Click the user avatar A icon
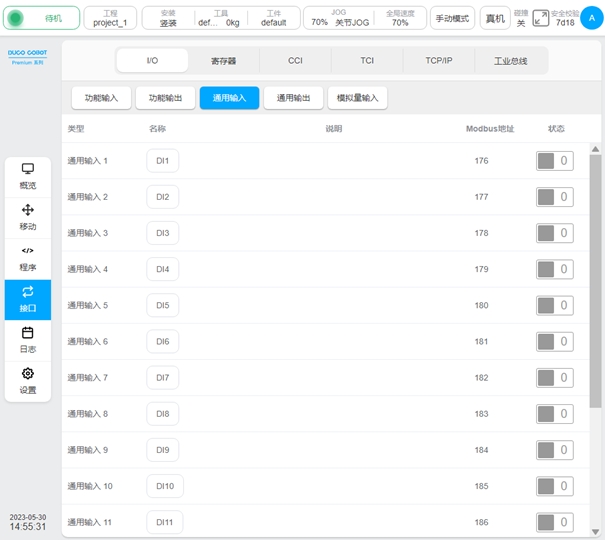This screenshot has height=540, width=605. (x=591, y=17)
